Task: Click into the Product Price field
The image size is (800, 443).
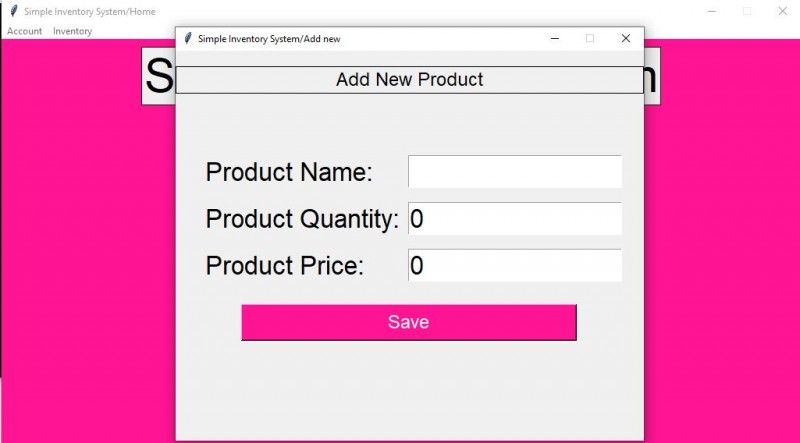Action: [x=515, y=265]
